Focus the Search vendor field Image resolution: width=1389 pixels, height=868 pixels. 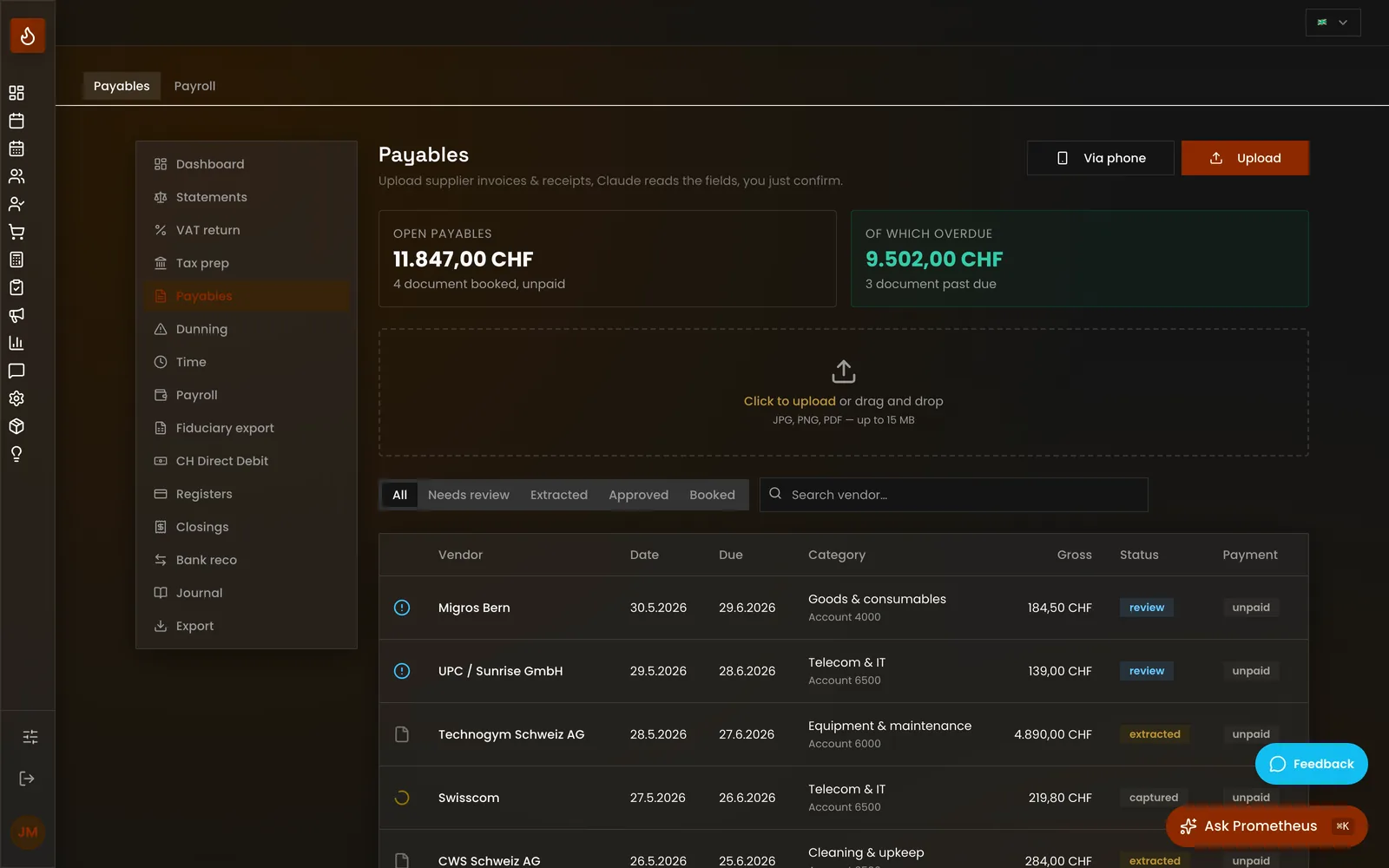(x=953, y=495)
